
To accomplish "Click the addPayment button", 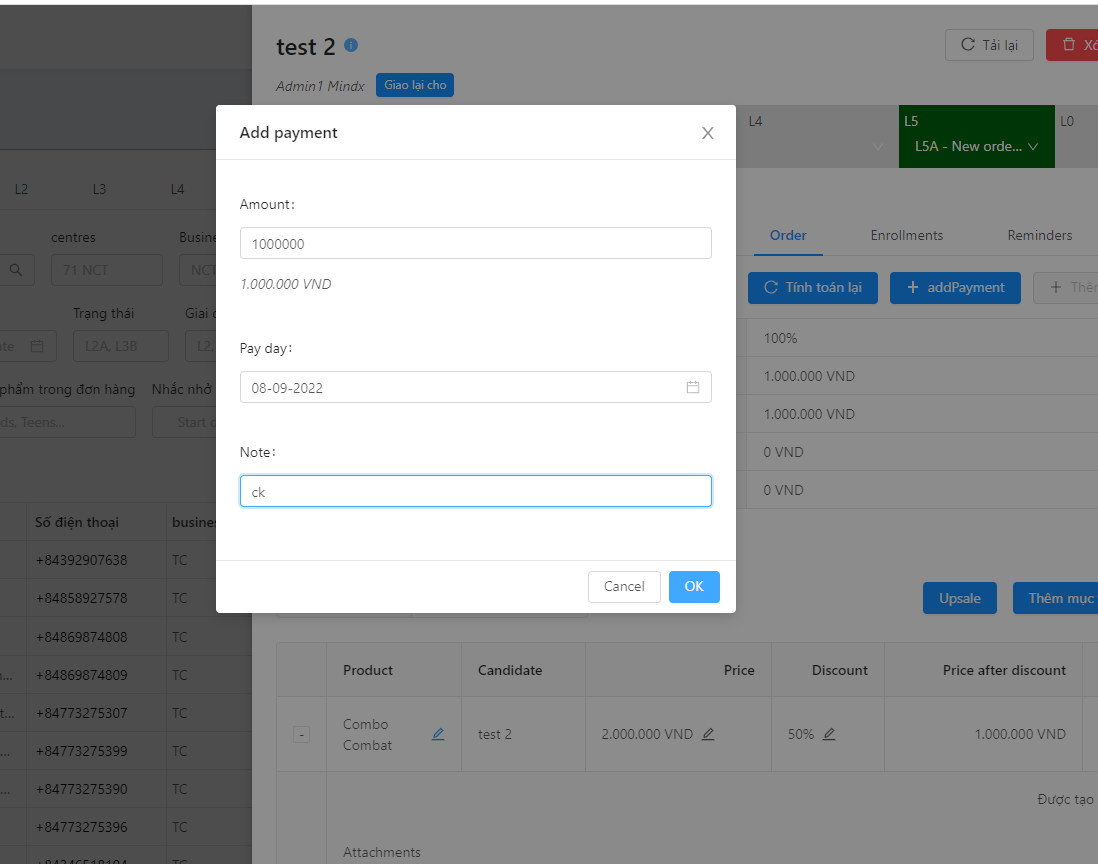I will click(955, 288).
